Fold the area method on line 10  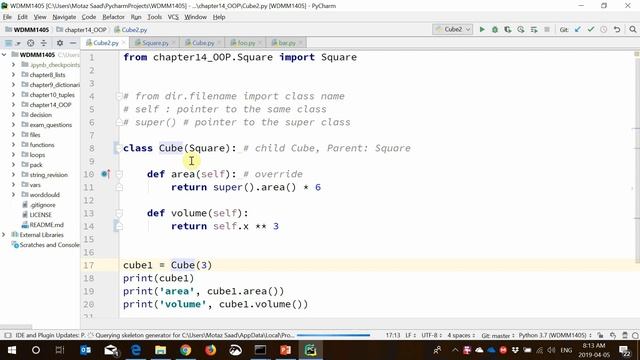click(119, 174)
